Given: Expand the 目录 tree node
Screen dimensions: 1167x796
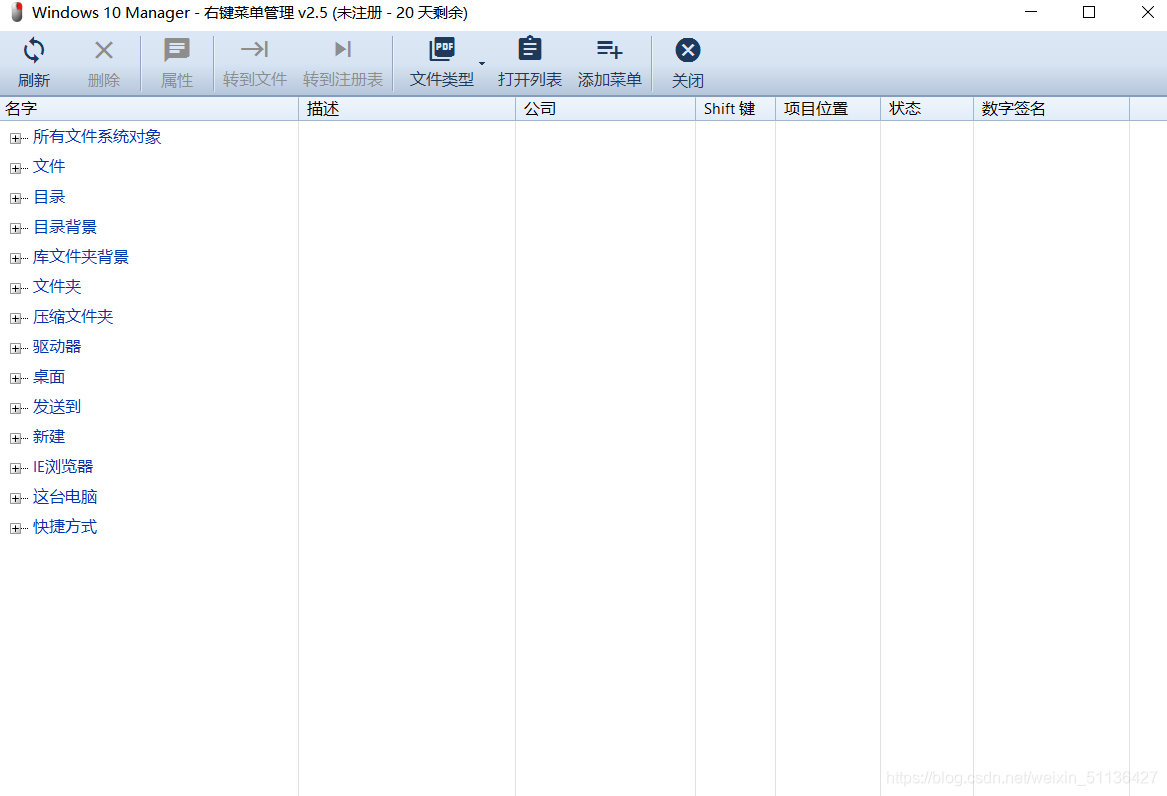Looking at the screenshot, I should 15,198.
